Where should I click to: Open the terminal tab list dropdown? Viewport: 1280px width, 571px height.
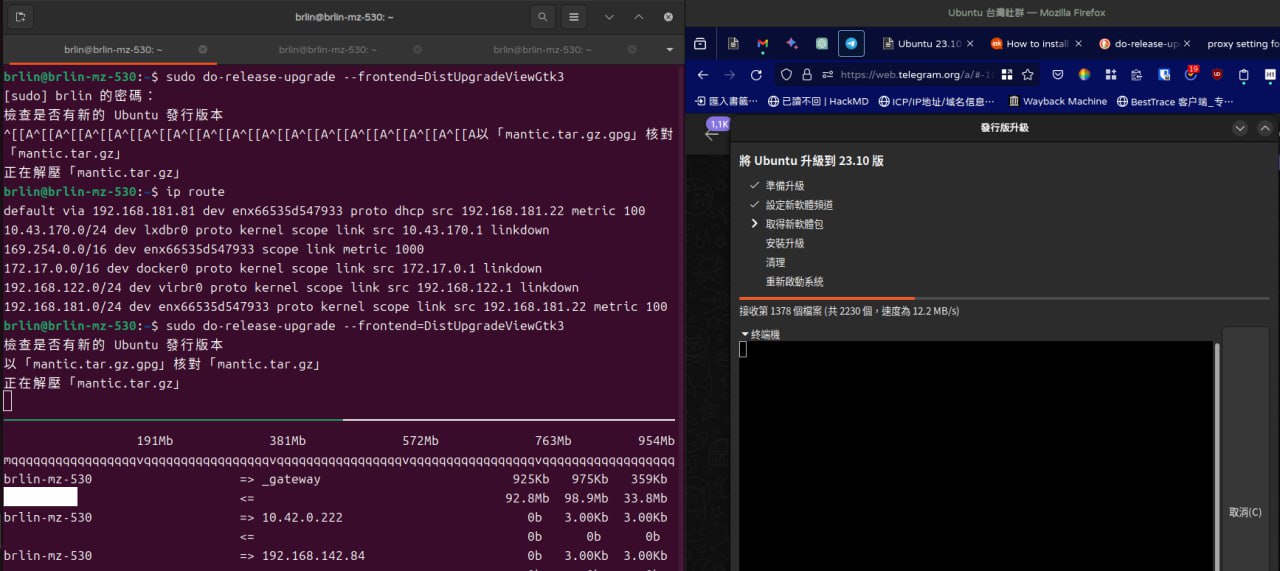click(x=669, y=49)
